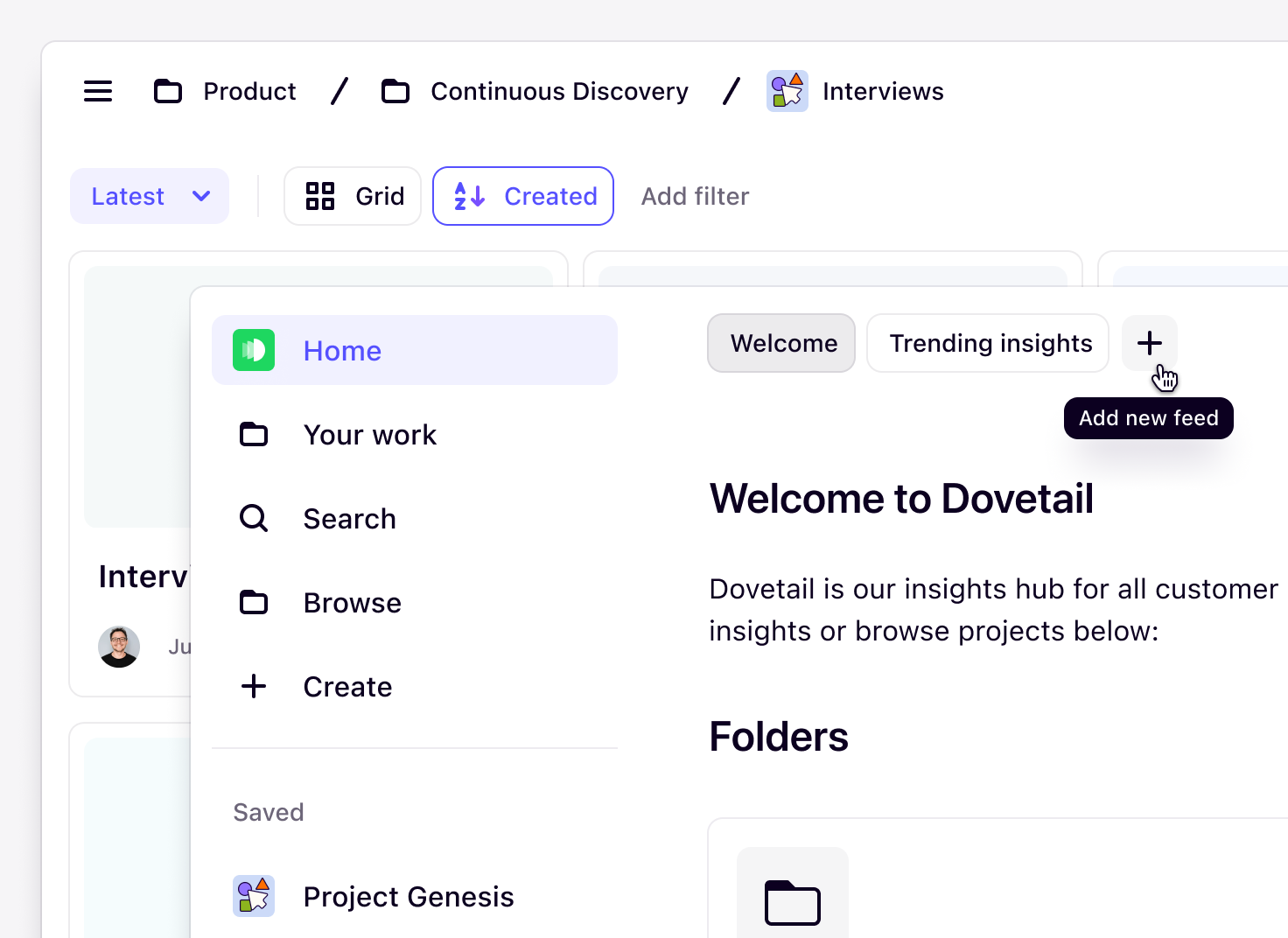Select the Grid view icon
The image size is (1288, 938).
click(321, 196)
